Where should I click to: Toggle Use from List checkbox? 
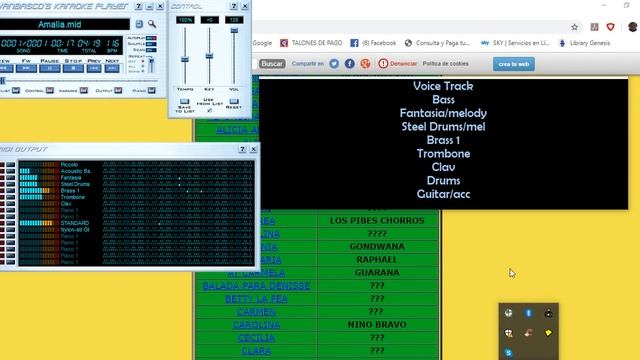pos(209,110)
